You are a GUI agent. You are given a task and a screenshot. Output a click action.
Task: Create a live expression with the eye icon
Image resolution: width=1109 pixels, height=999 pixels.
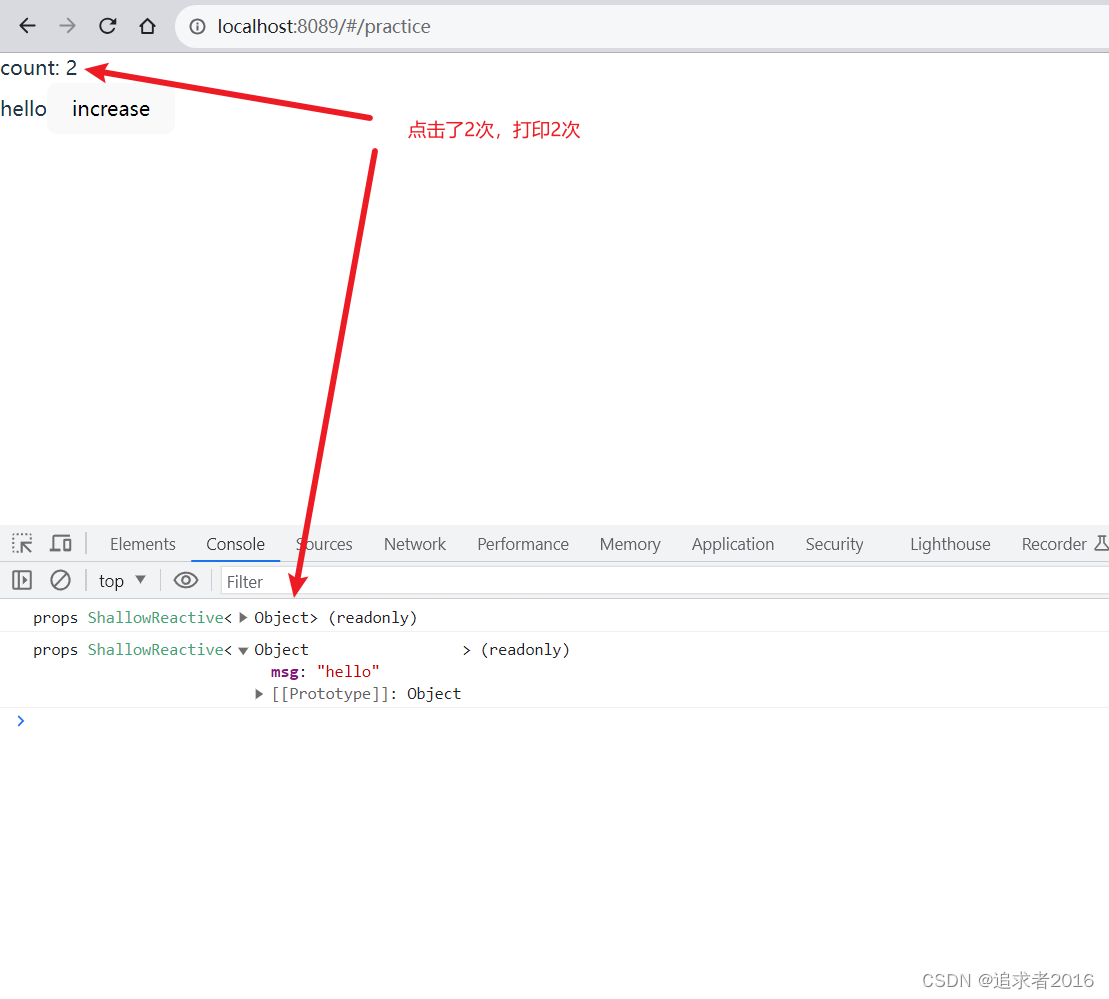(186, 581)
